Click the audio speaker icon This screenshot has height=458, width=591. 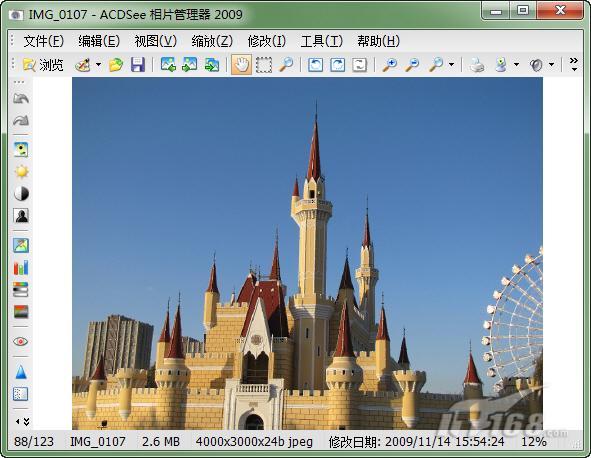[x=536, y=65]
